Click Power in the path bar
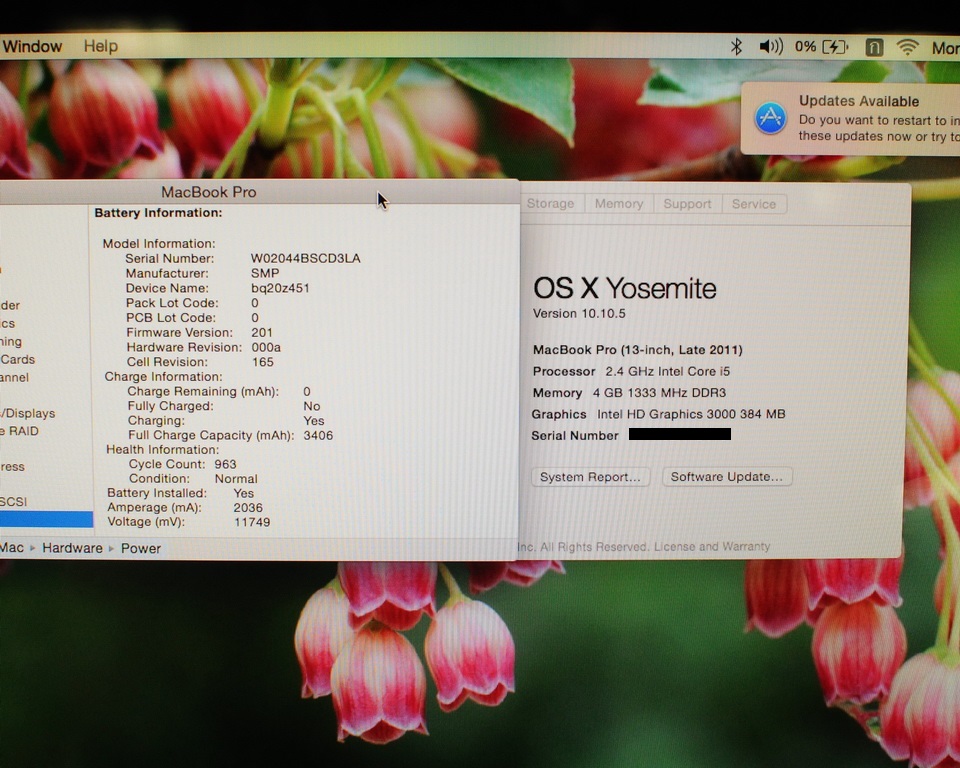 pyautogui.click(x=141, y=548)
